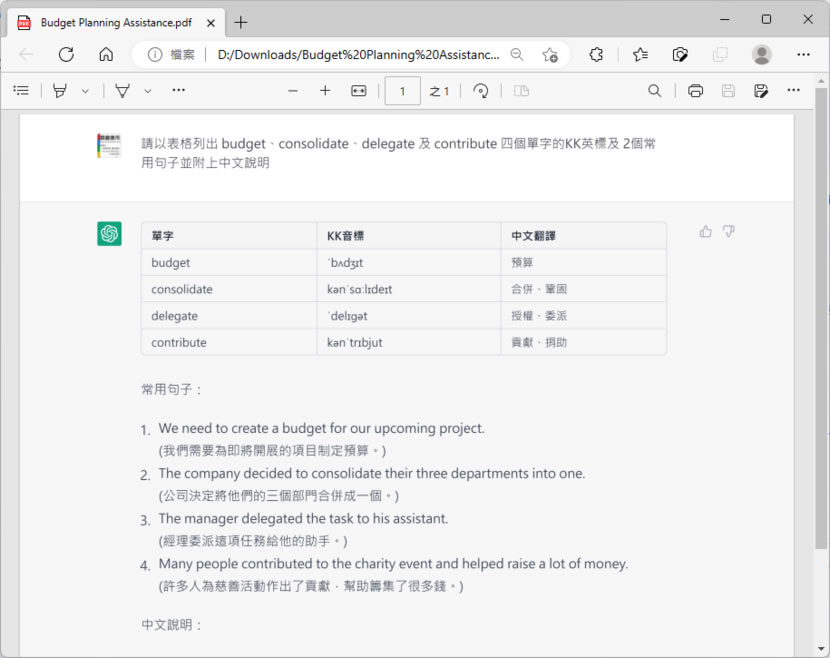Open more PDF toolbar settings at far right
The height and width of the screenshot is (658, 830).
point(793,91)
